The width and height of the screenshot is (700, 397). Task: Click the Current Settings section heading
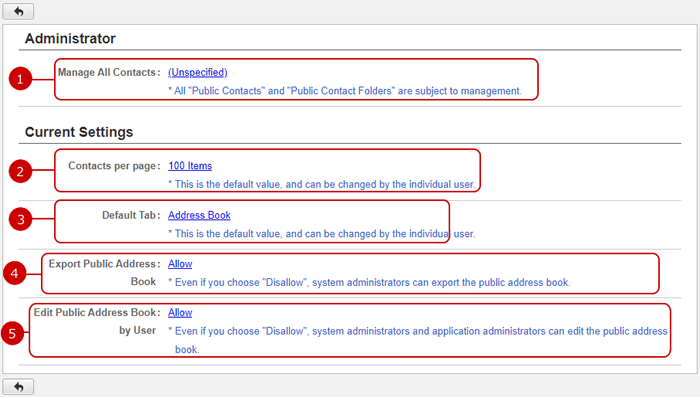click(x=79, y=132)
